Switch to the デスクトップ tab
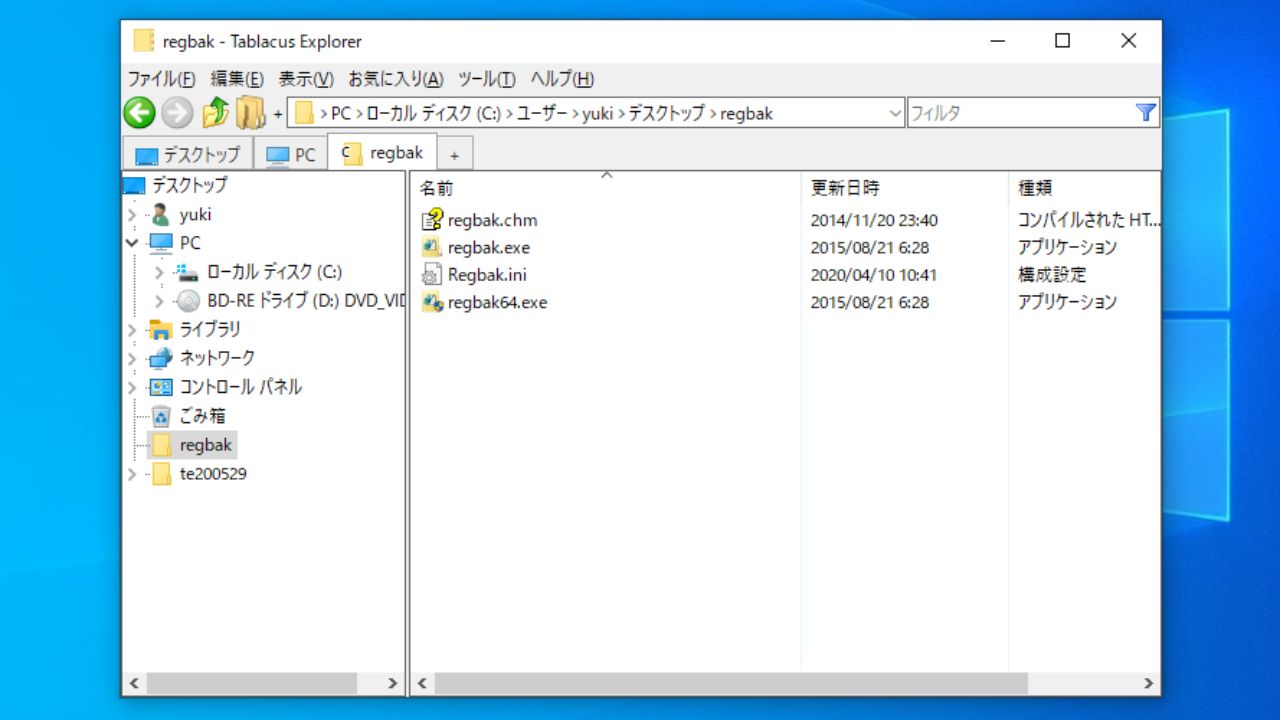 pyautogui.click(x=188, y=155)
